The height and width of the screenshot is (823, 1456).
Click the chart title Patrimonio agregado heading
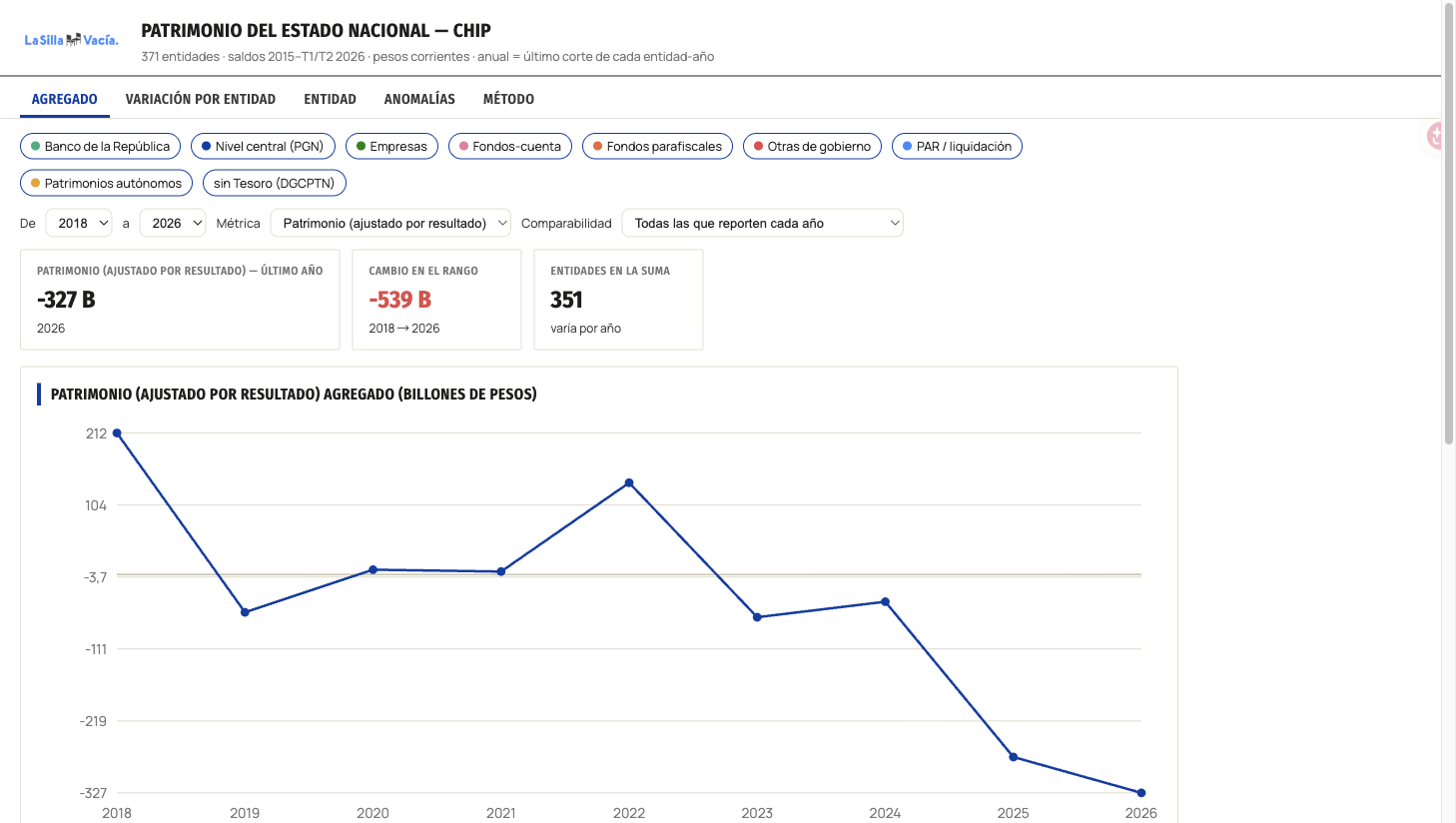(x=294, y=395)
